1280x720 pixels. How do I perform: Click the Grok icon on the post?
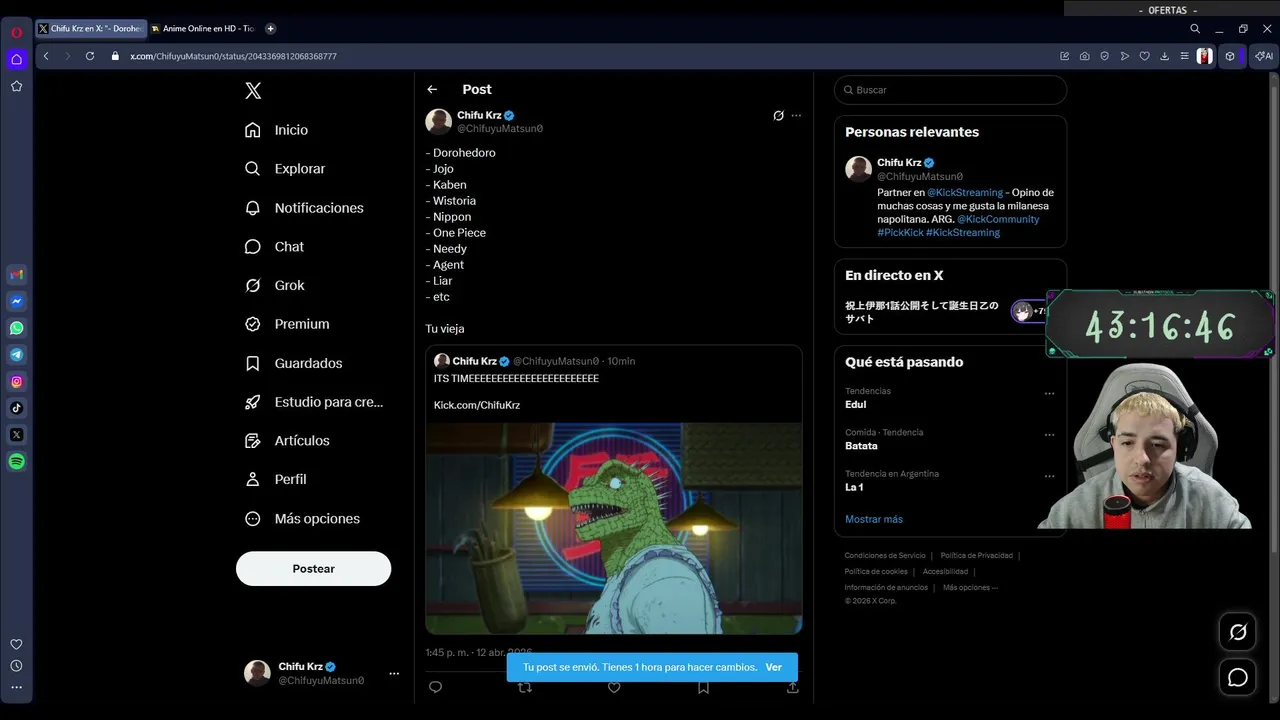click(x=778, y=116)
